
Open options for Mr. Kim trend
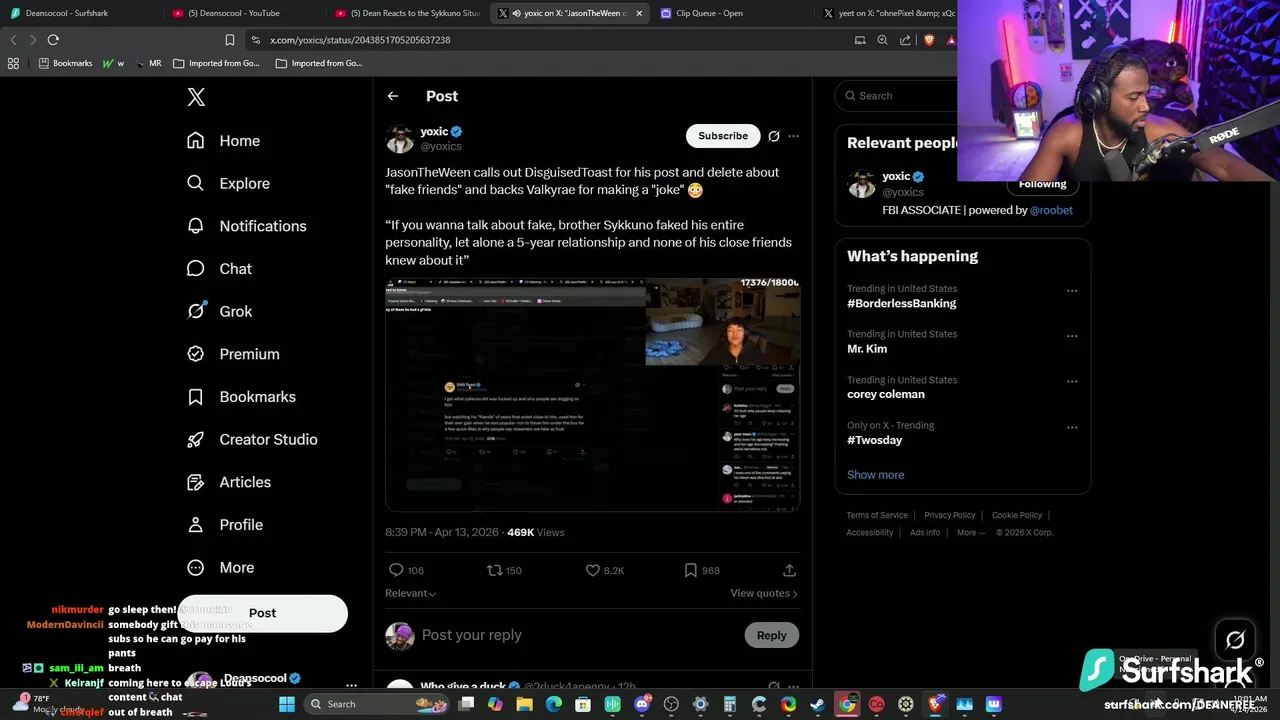[1072, 336]
